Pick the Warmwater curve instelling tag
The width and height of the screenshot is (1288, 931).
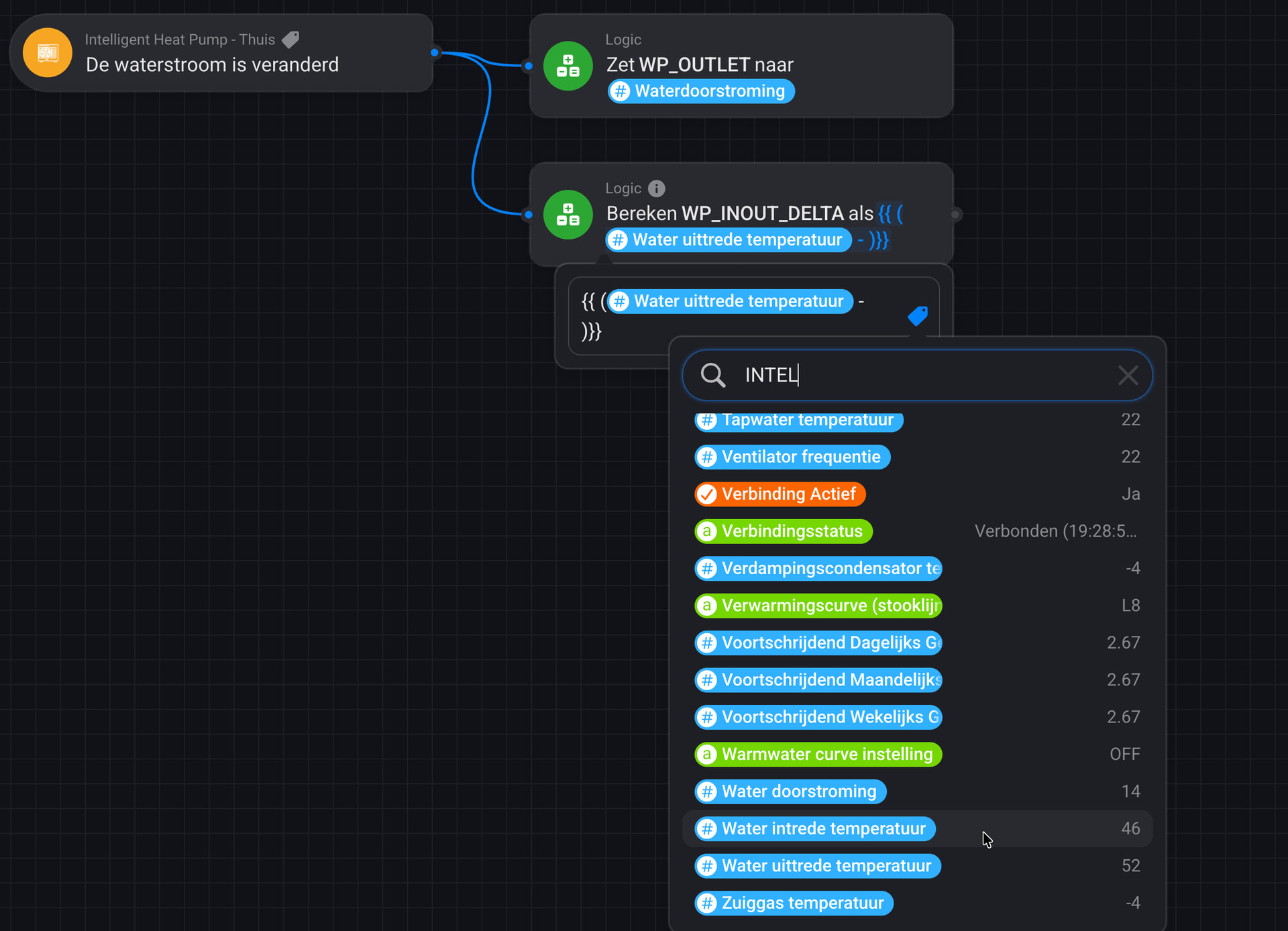[818, 755]
